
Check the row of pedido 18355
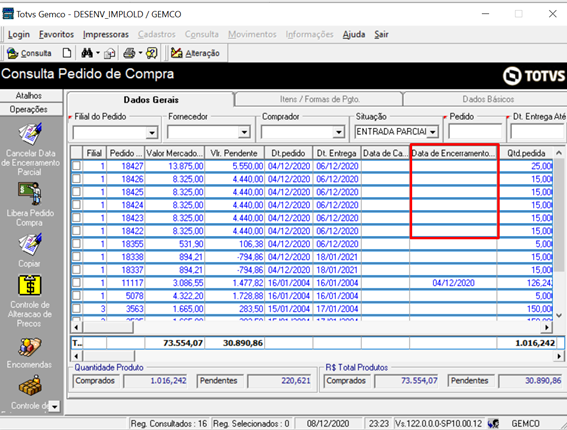coord(76,244)
